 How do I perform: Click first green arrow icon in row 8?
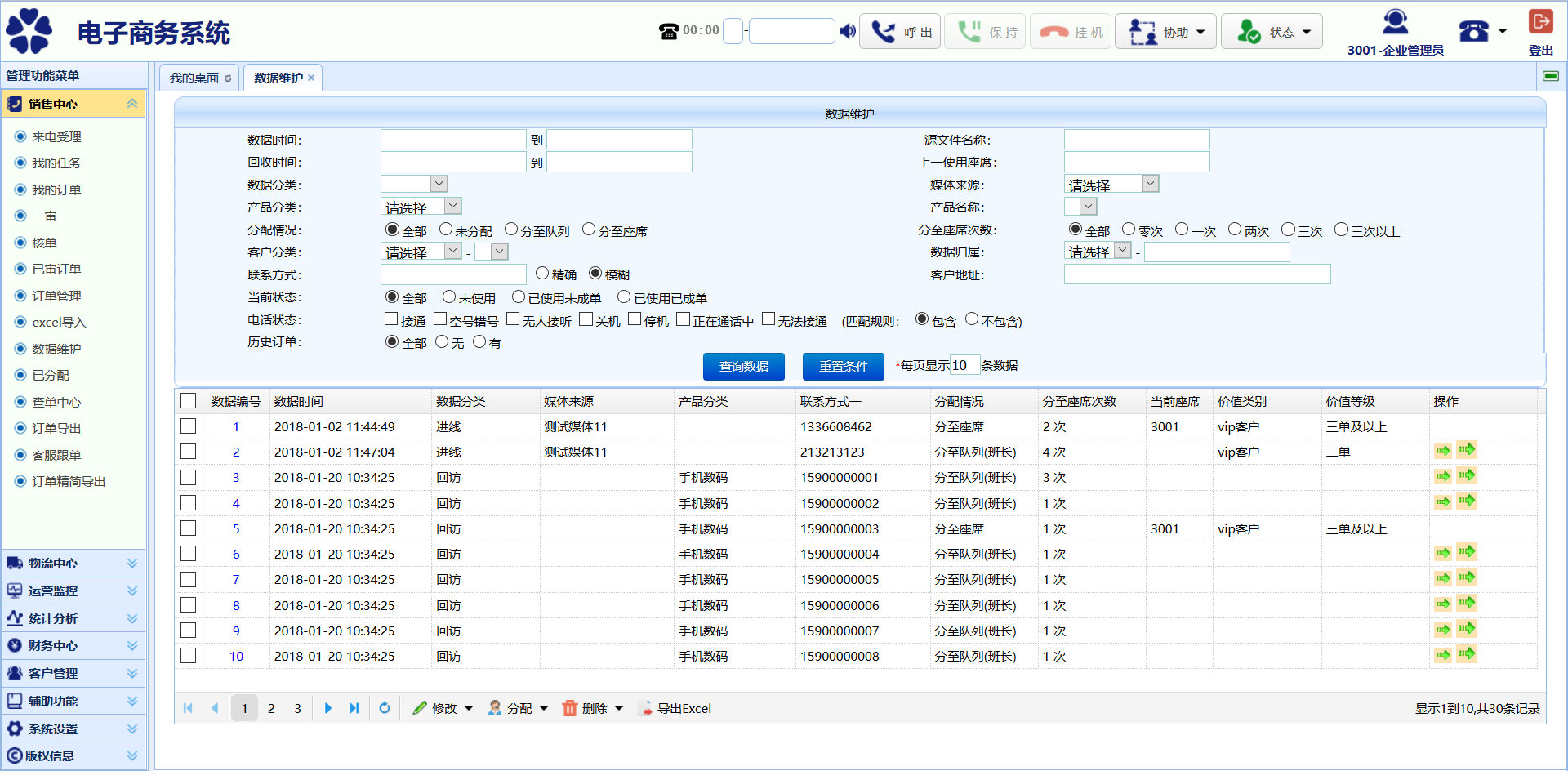[1443, 604]
